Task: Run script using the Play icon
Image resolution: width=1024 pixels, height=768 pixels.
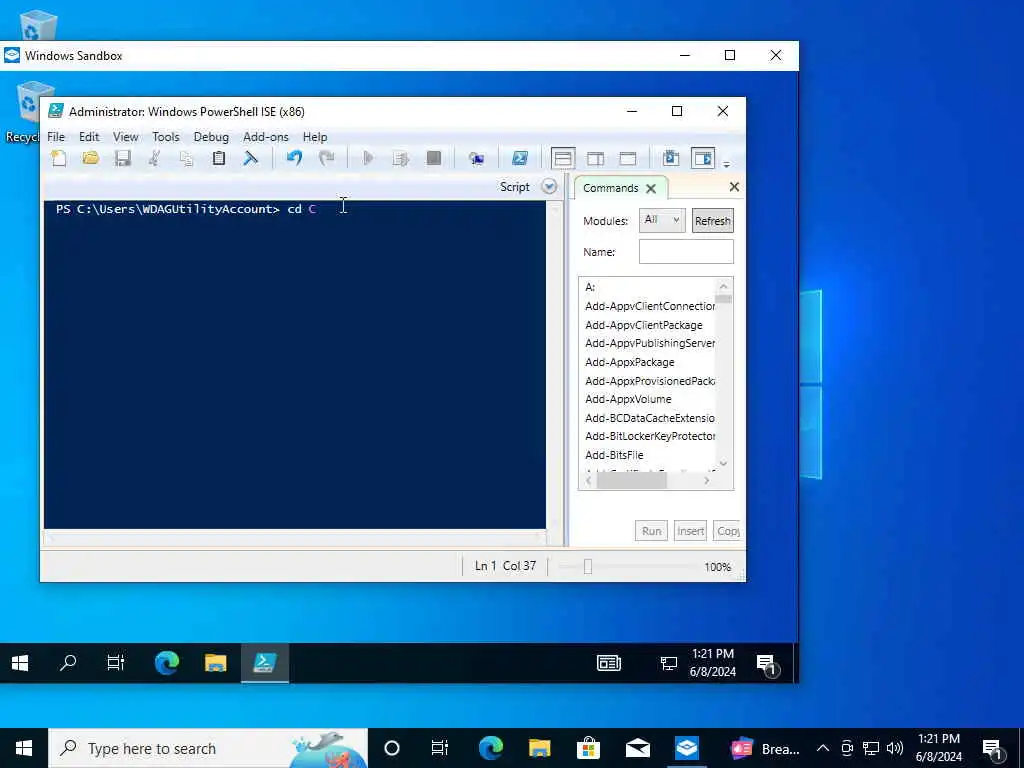Action: coord(368,159)
